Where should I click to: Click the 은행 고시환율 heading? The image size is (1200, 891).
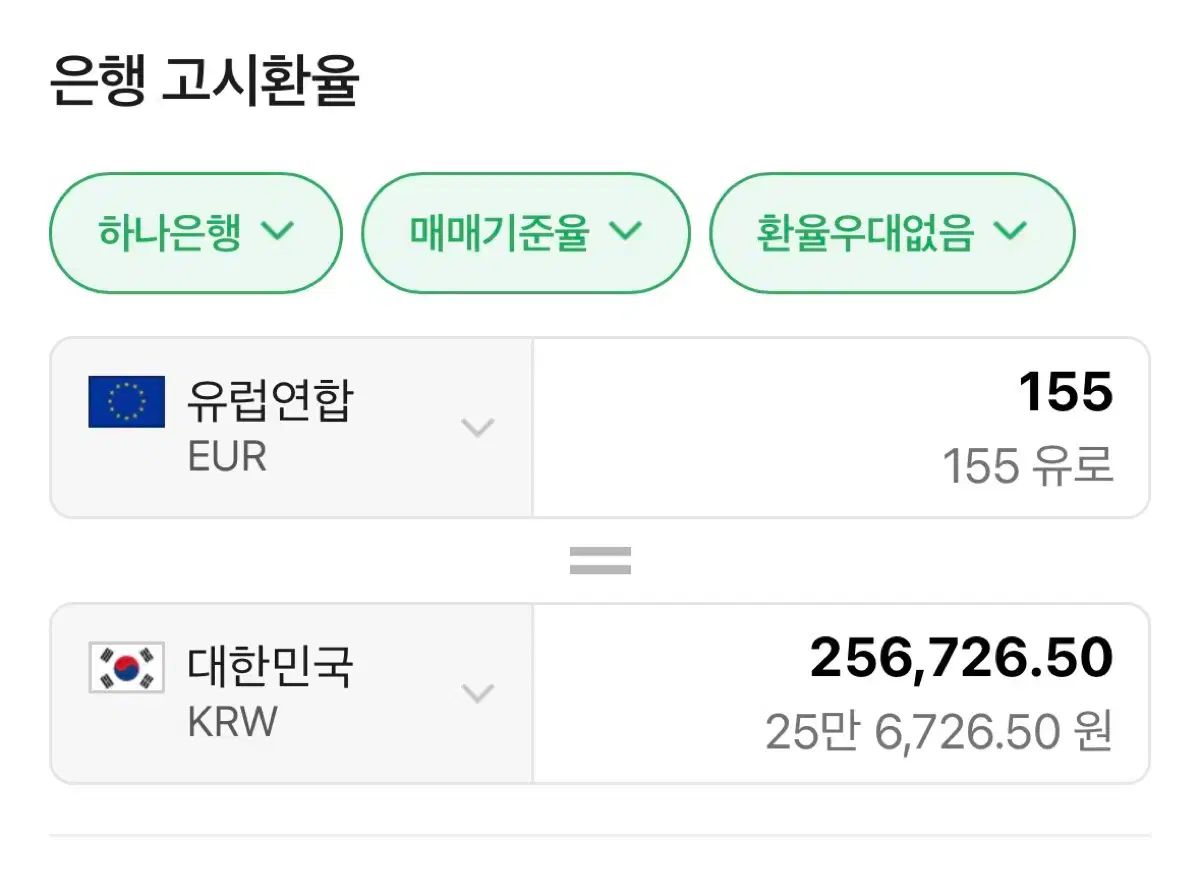point(204,82)
